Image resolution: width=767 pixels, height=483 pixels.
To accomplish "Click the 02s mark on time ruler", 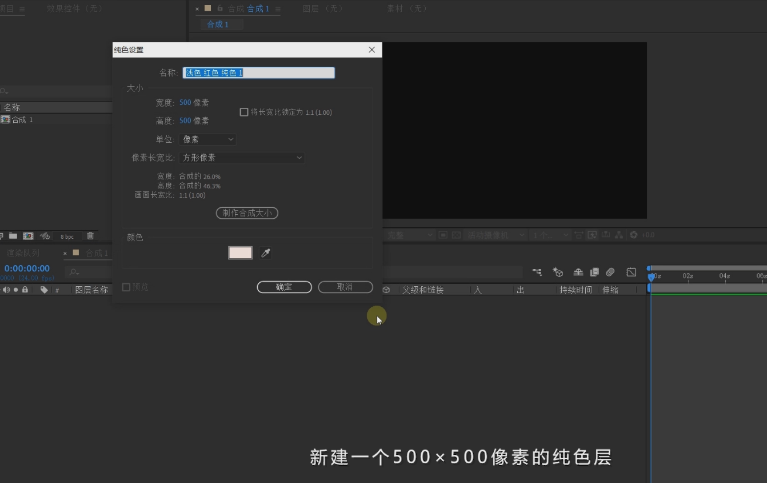I will pyautogui.click(x=688, y=276).
